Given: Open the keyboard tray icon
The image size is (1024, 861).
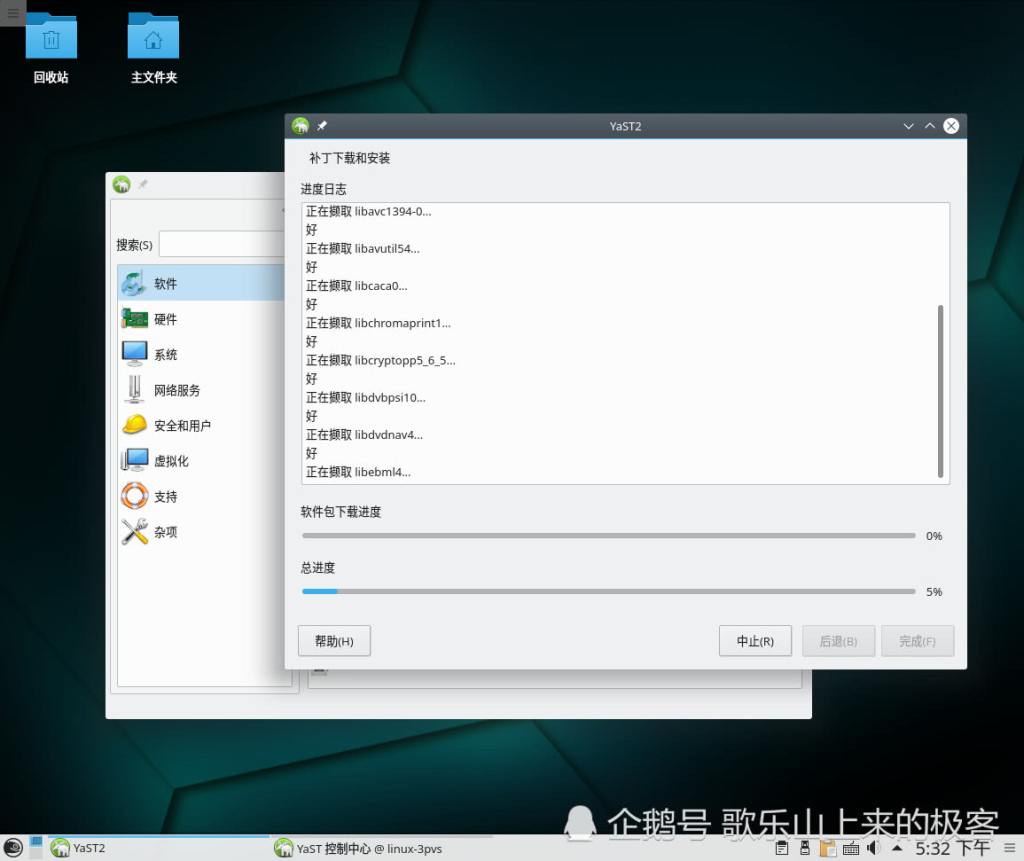Looking at the screenshot, I should [850, 849].
